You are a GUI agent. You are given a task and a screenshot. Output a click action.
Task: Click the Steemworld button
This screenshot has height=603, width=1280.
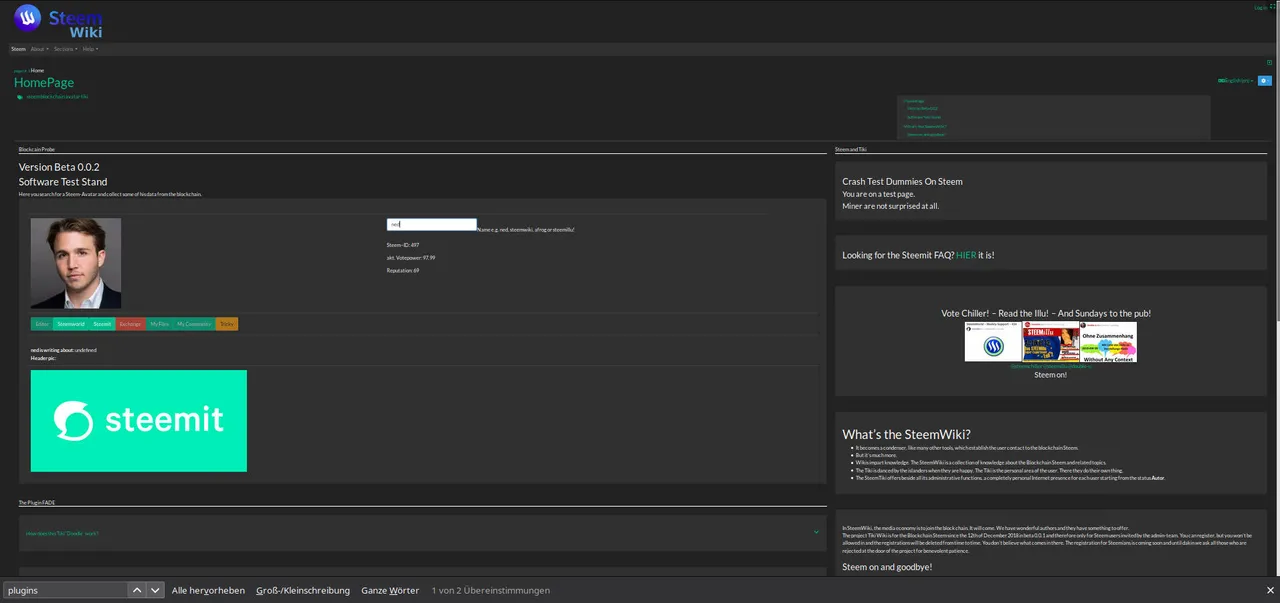click(71, 324)
